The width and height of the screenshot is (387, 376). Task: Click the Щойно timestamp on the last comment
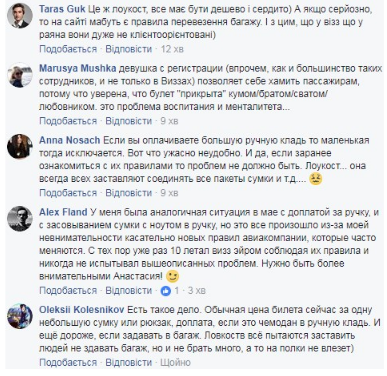pos(175,362)
